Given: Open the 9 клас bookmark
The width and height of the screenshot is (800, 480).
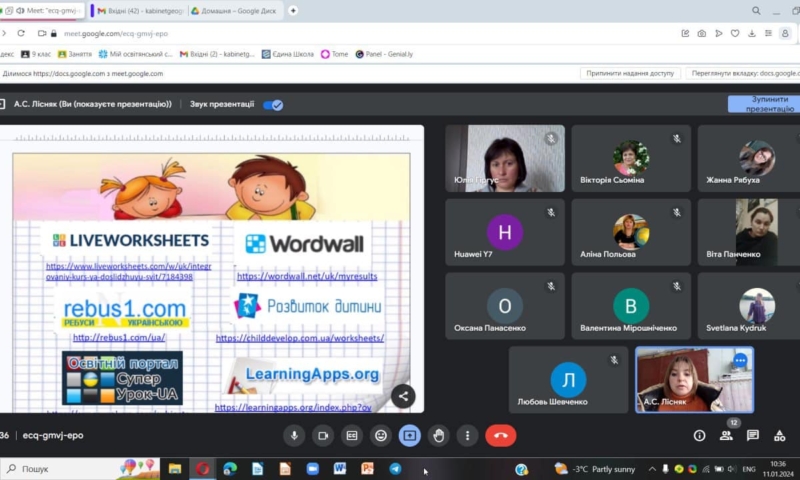Looking at the screenshot, I should [36, 54].
